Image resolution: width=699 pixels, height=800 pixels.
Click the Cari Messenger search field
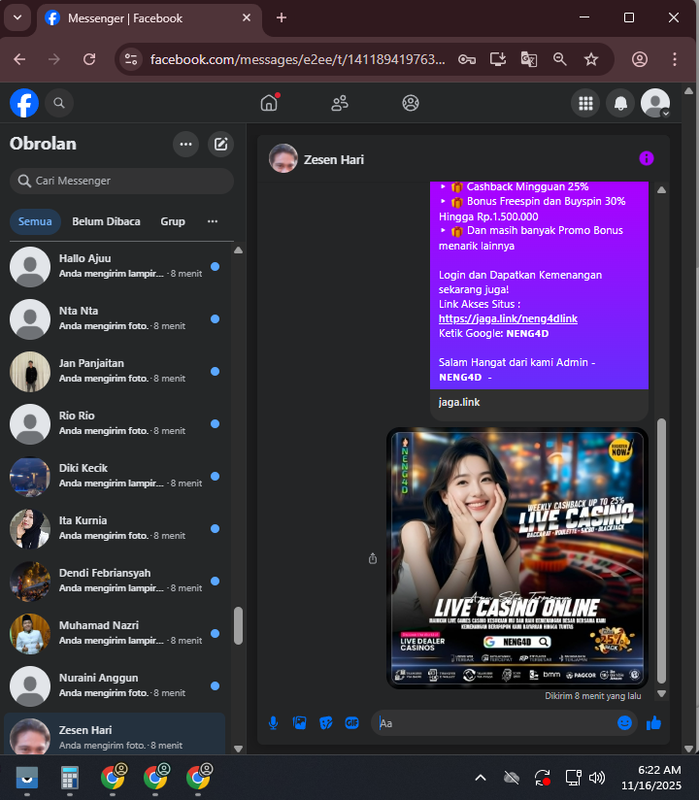121,181
